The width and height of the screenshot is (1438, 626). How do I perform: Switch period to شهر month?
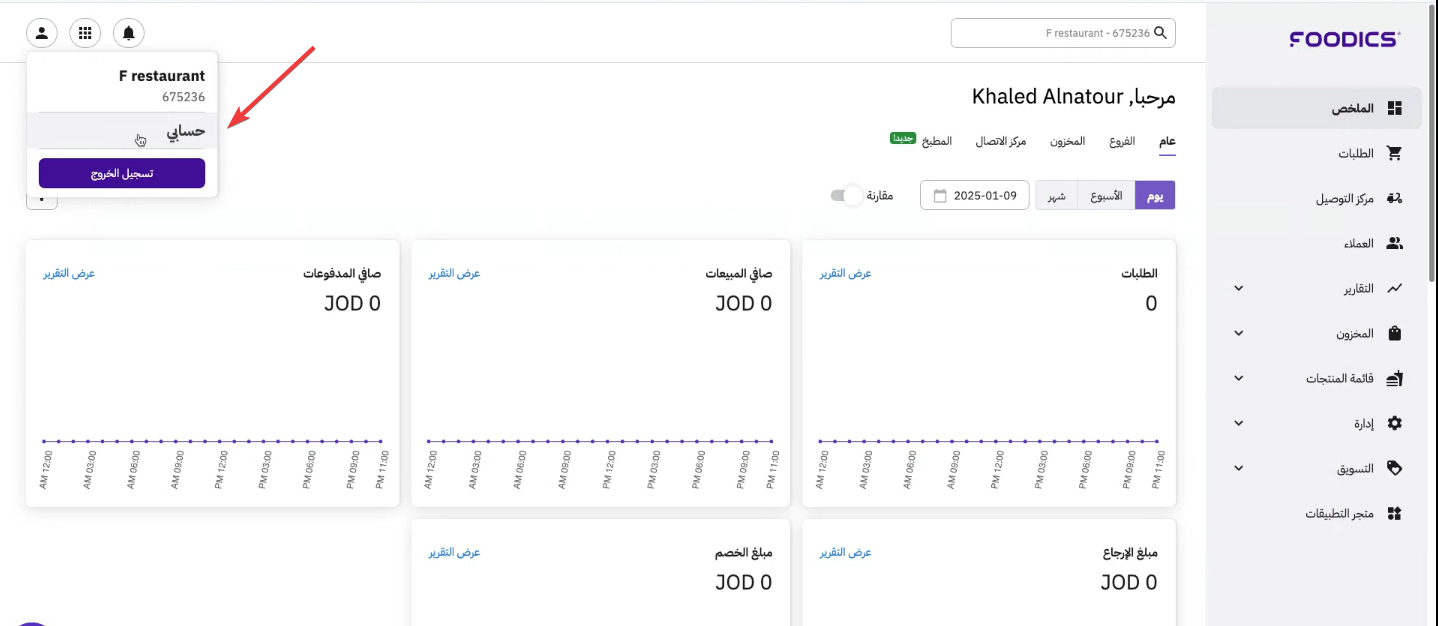pos(1056,195)
